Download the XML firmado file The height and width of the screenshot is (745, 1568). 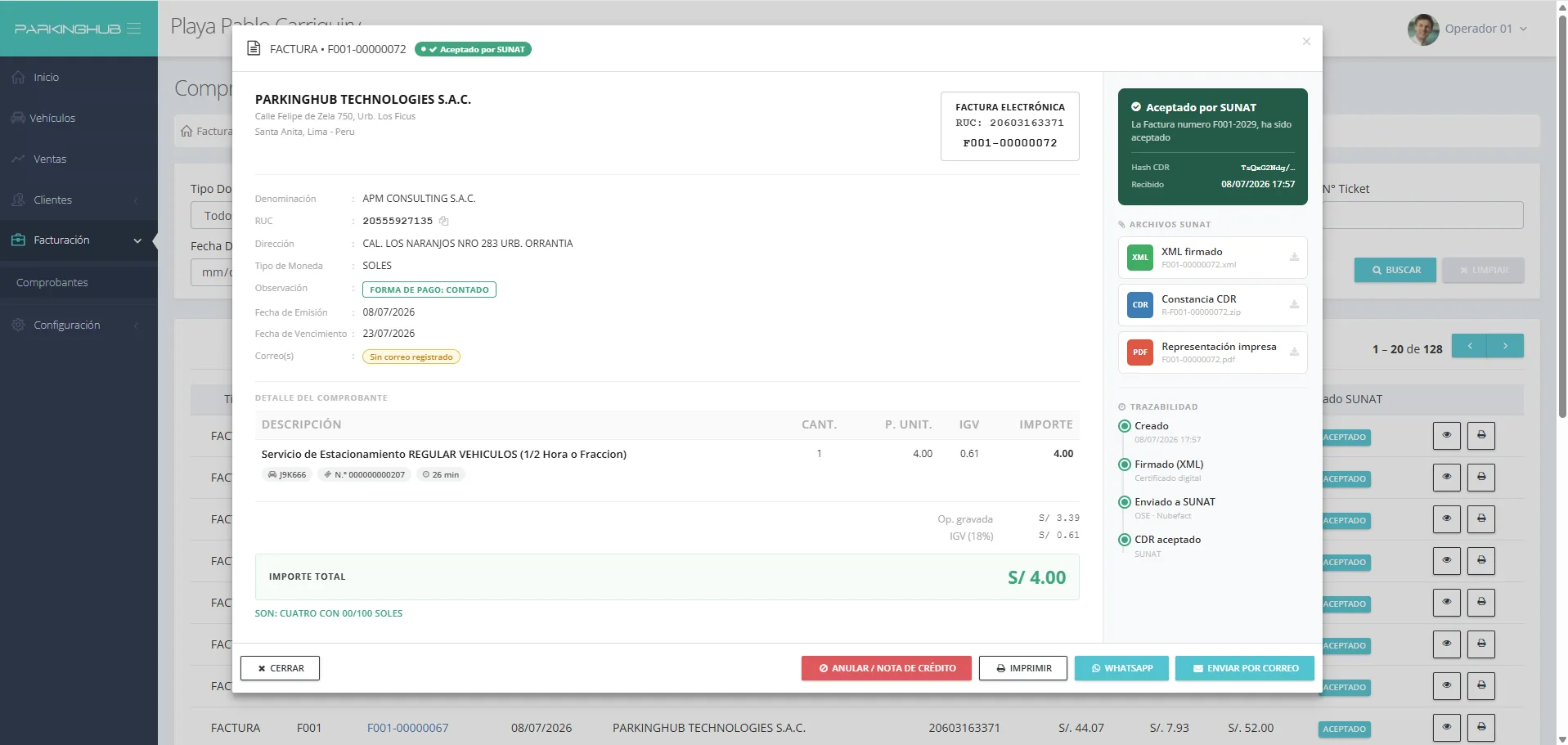click(x=1294, y=257)
